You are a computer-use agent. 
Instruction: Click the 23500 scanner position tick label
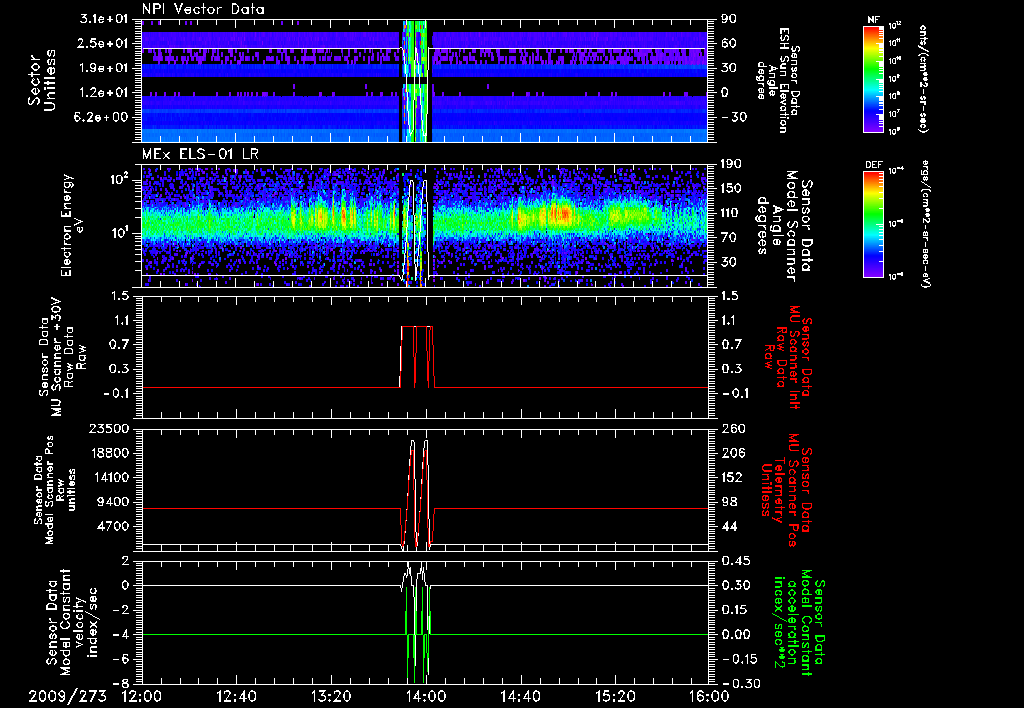point(110,428)
